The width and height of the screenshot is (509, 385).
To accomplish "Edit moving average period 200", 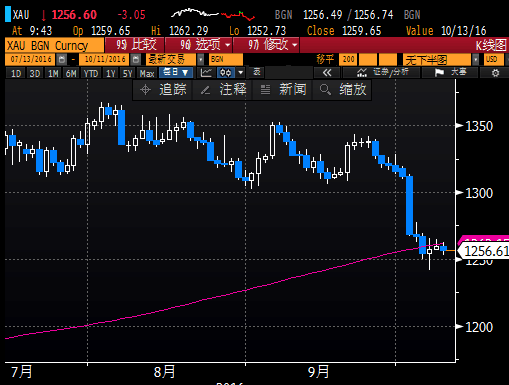I will coord(348,60).
